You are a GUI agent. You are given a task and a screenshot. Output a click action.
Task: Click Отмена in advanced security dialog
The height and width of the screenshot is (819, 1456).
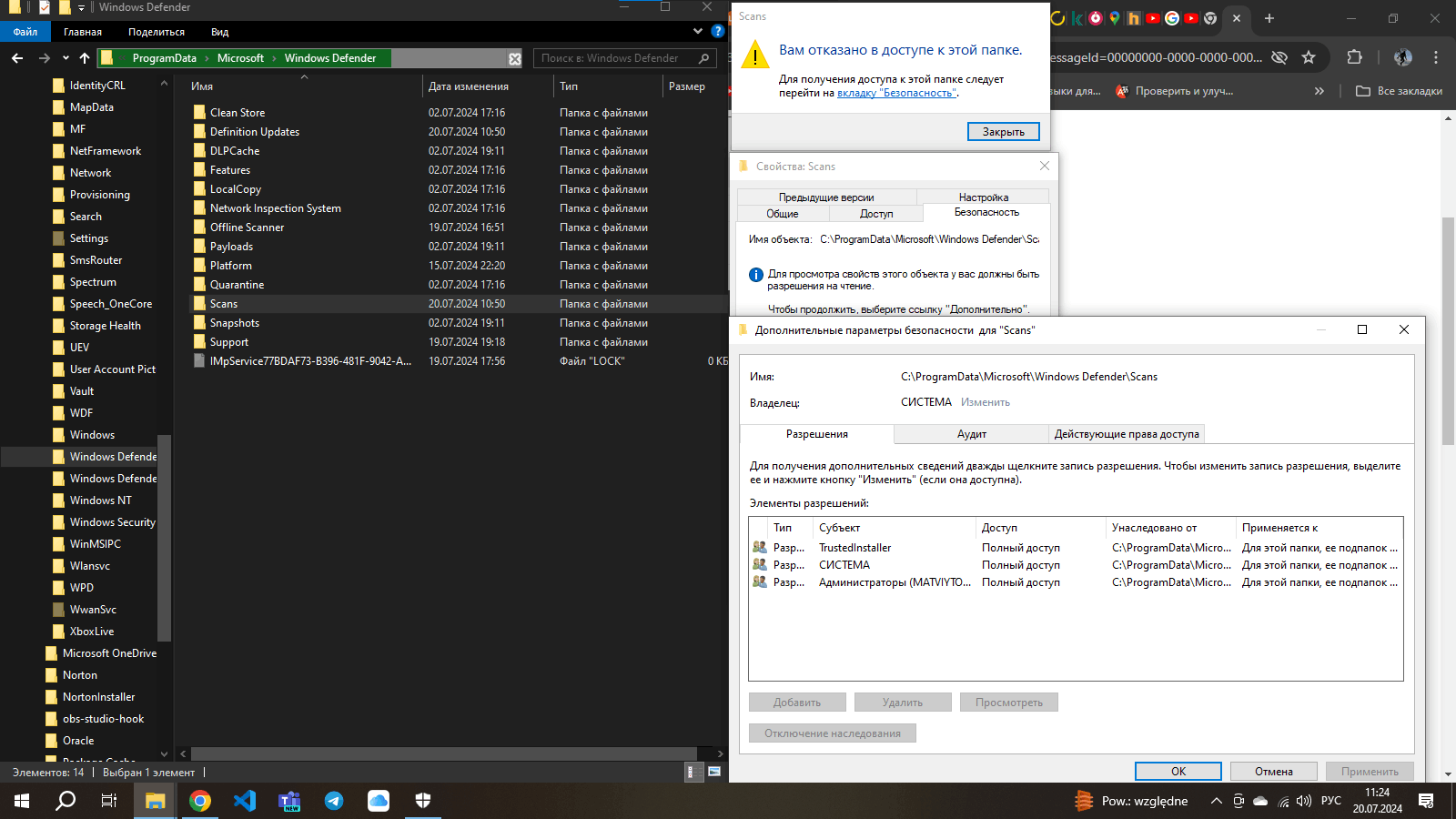1274,772
